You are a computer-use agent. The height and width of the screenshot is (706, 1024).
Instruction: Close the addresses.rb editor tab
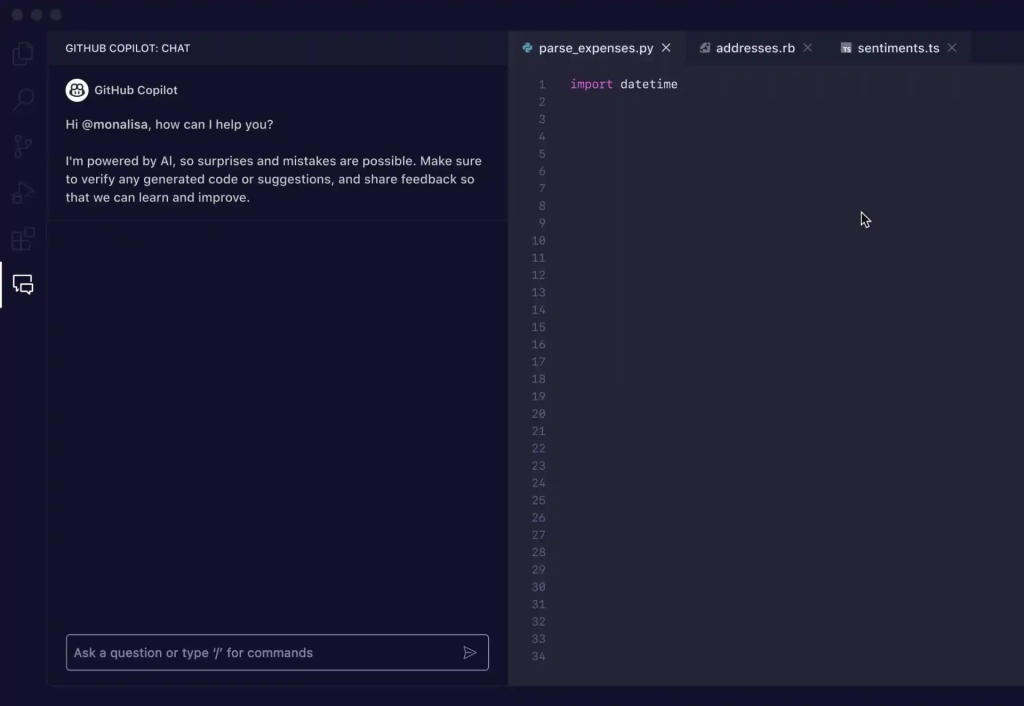(x=808, y=48)
